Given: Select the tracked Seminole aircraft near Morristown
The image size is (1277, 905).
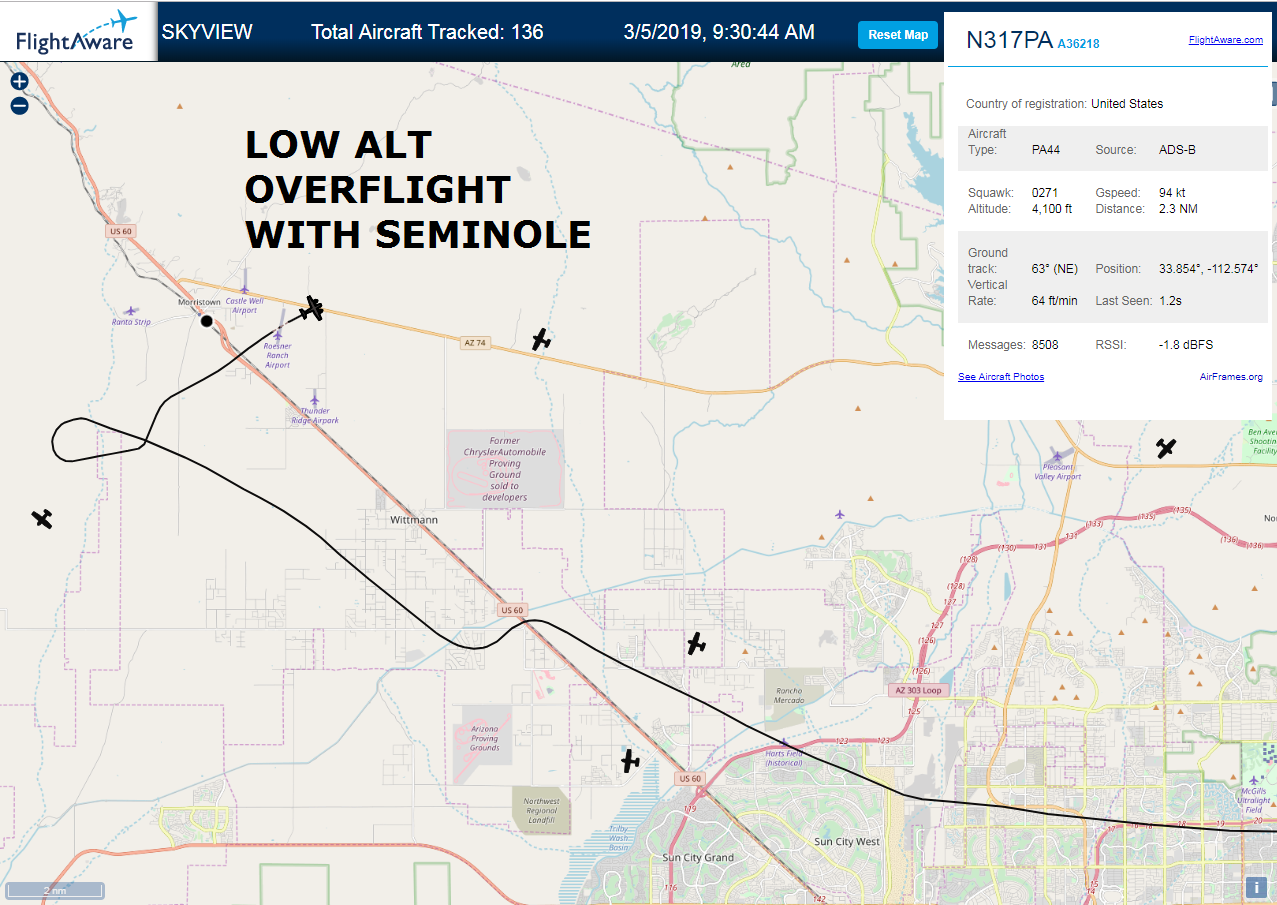Looking at the screenshot, I should tap(313, 309).
